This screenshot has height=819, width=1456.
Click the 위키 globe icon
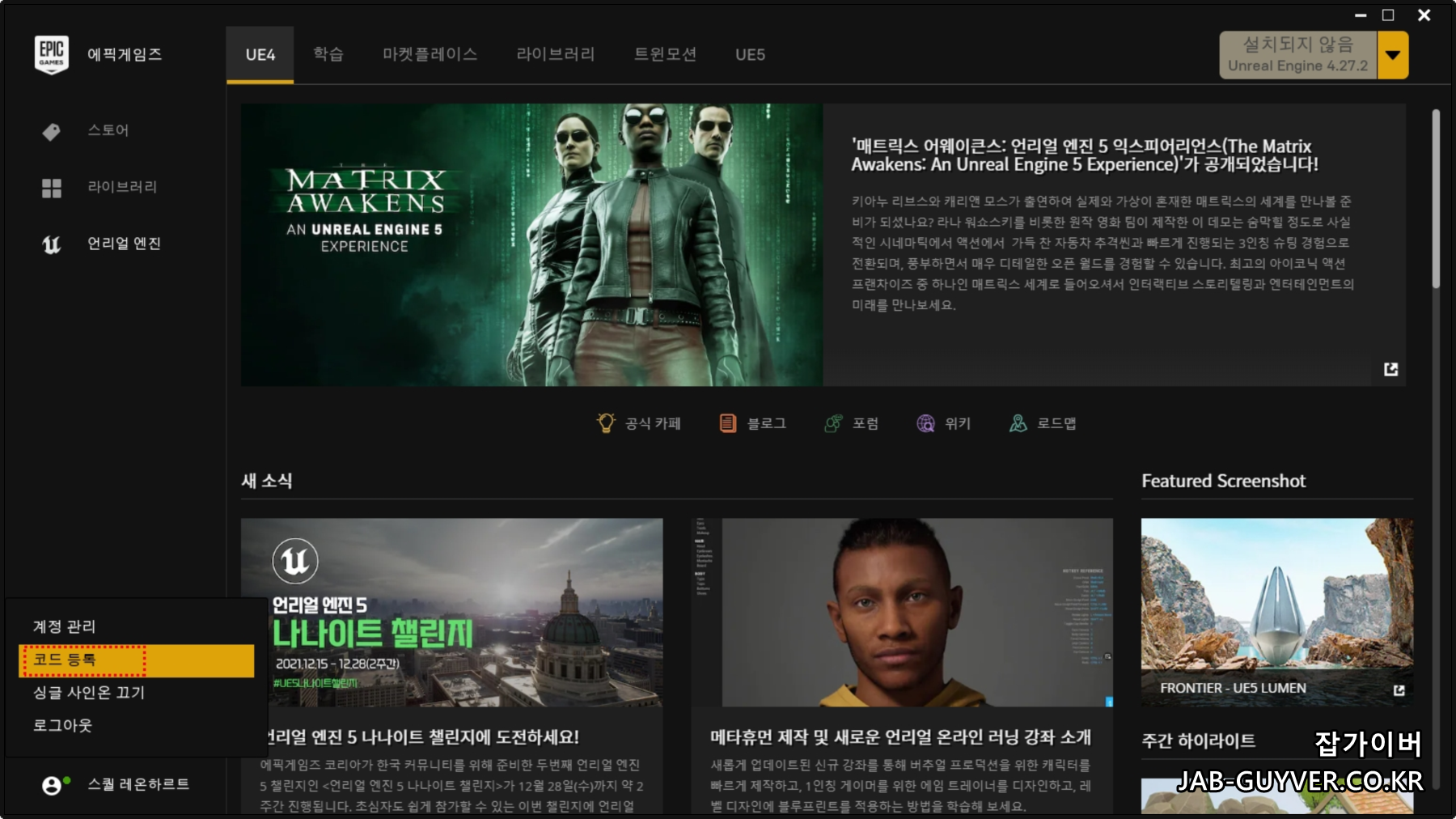click(925, 423)
